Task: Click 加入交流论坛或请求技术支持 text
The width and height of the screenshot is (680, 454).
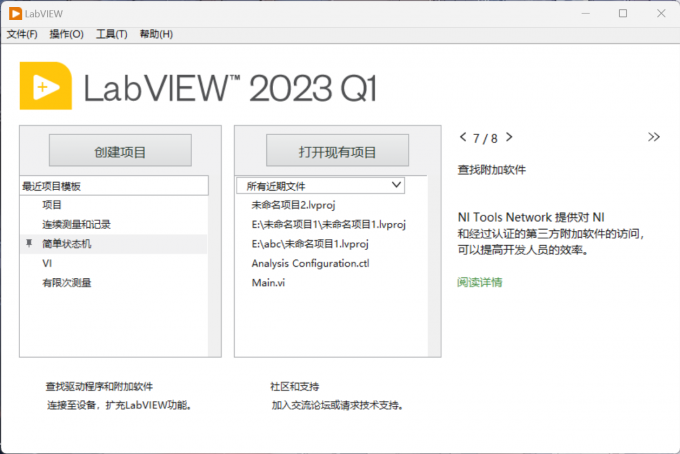Action: [337, 405]
